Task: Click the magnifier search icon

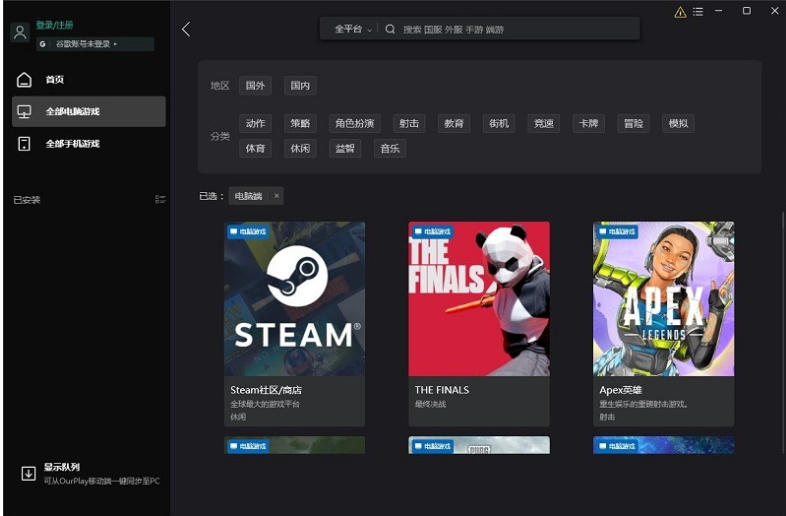Action: pos(390,30)
